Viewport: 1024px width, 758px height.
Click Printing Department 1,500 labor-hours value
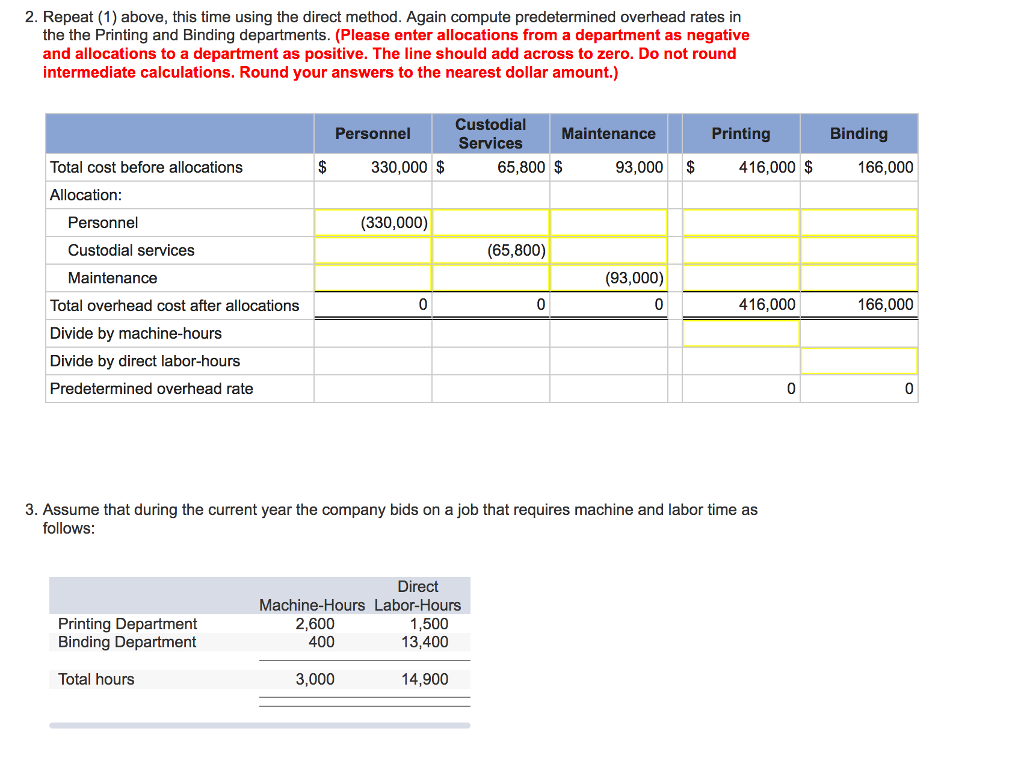[428, 624]
